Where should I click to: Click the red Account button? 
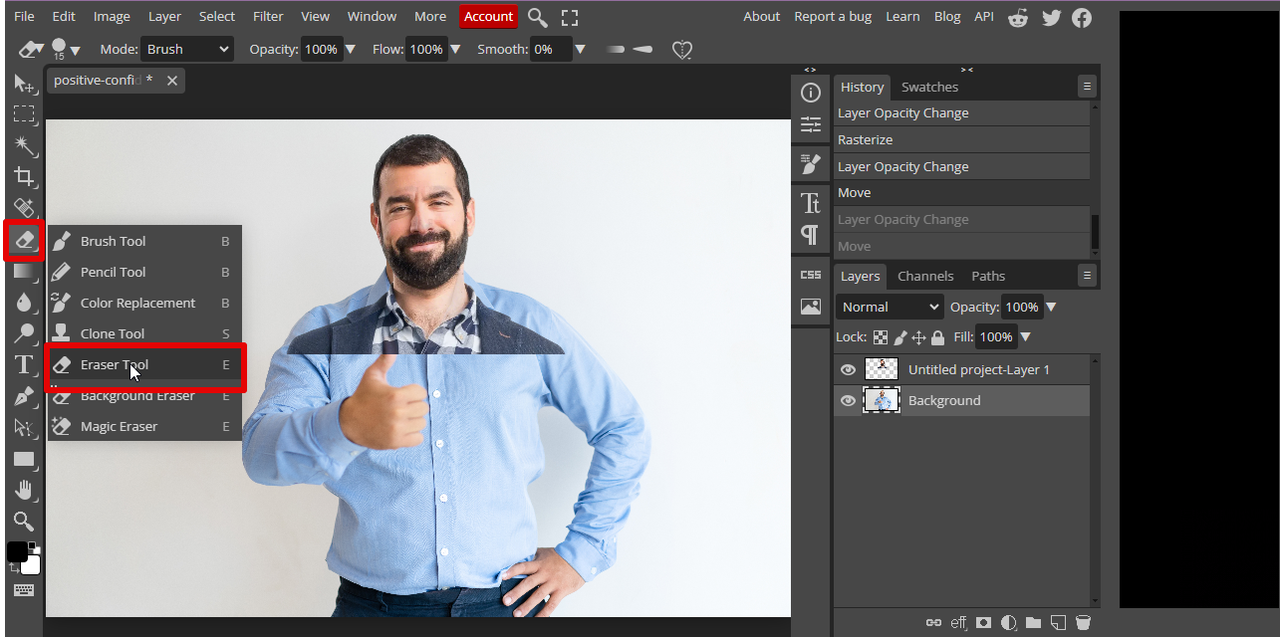(x=489, y=17)
